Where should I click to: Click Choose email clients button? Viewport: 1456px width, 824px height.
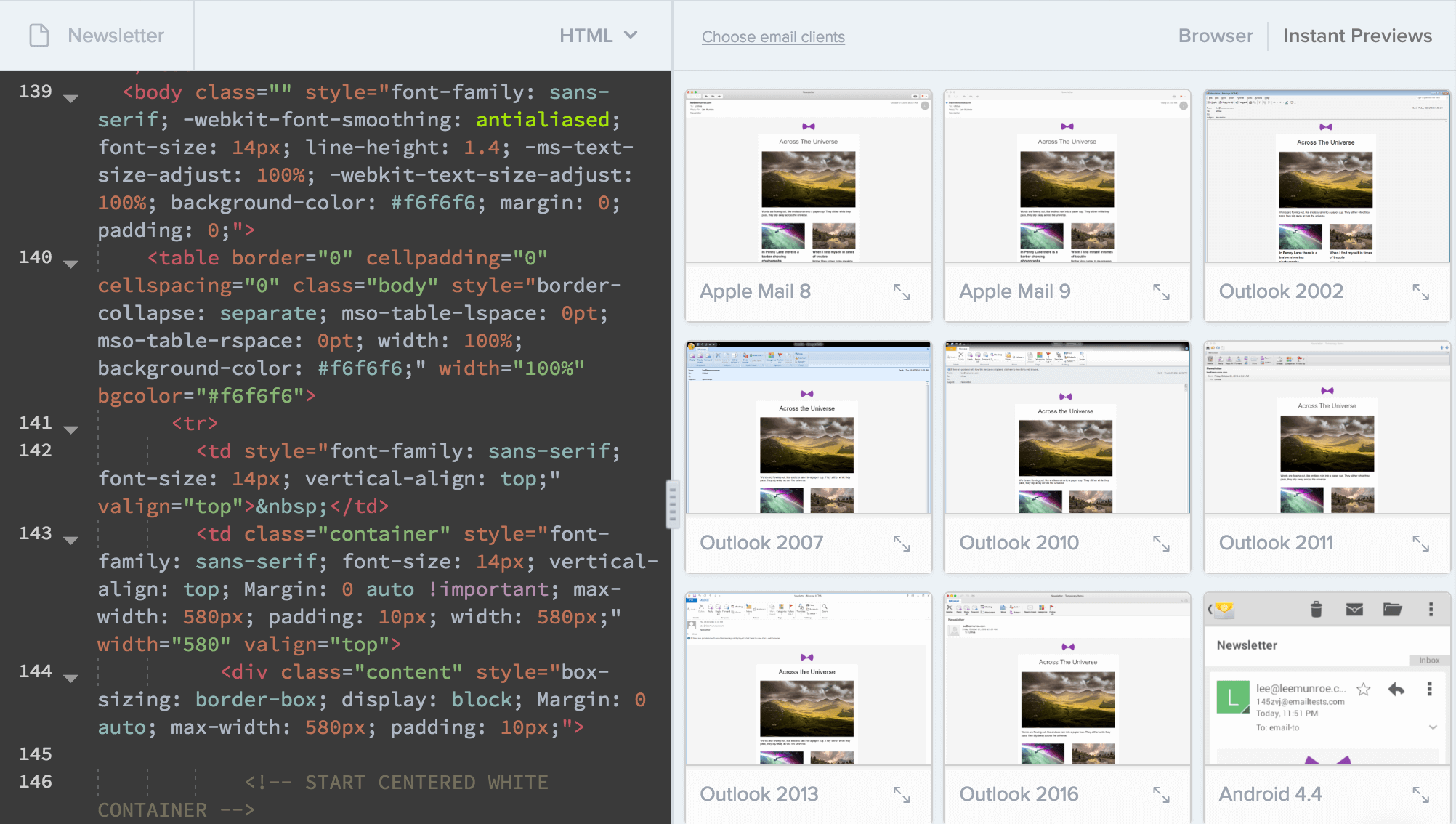(772, 35)
